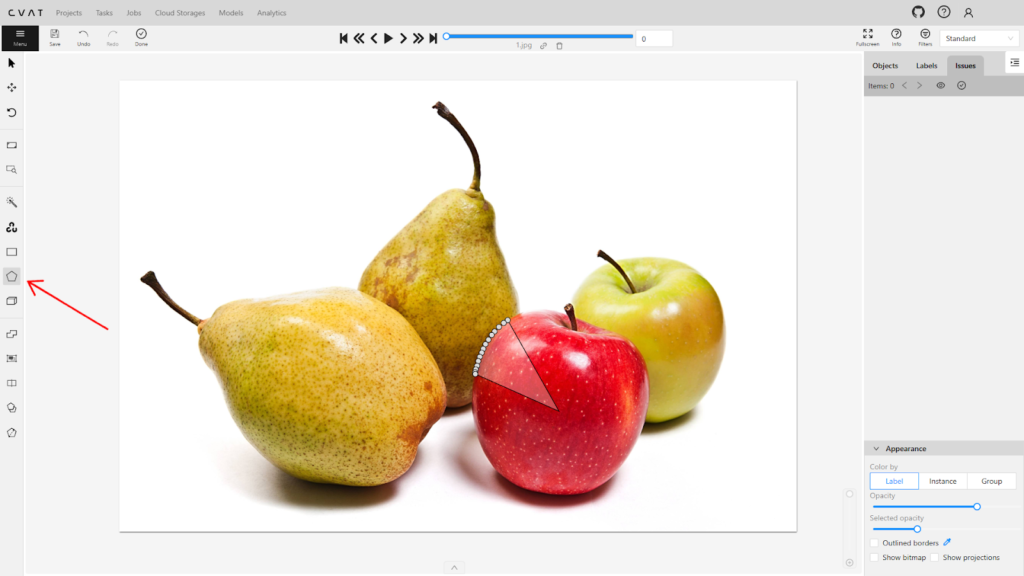Choose the fit image tool
Viewport: 1024px width, 576px height.
coord(12,145)
